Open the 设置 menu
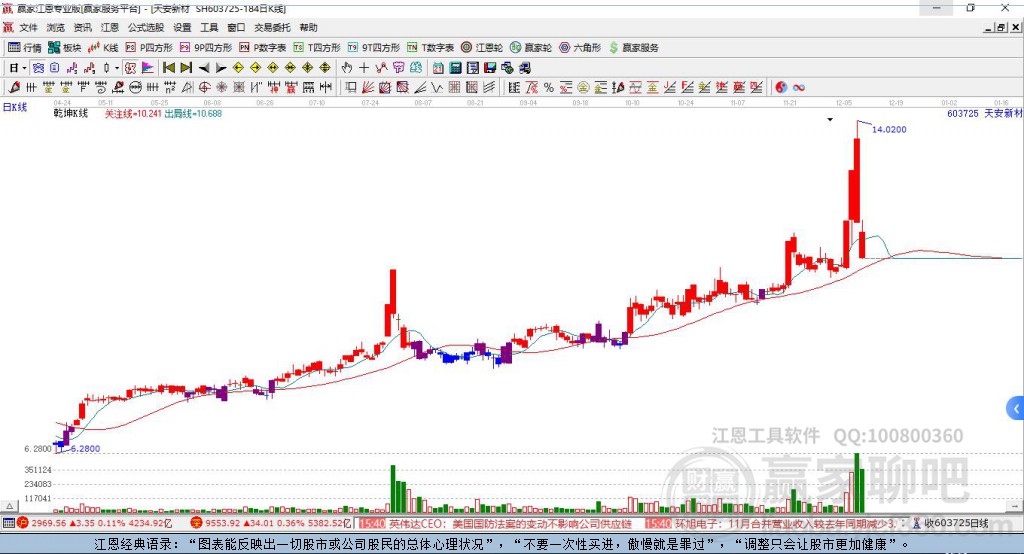Screen dimensions: 1024x554 coord(182,27)
